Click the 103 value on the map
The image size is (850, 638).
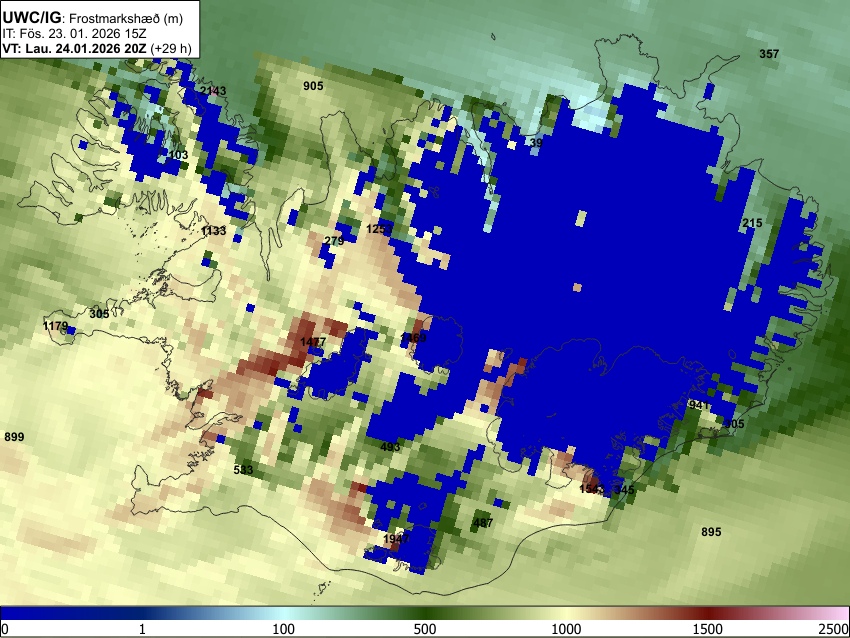pos(178,155)
